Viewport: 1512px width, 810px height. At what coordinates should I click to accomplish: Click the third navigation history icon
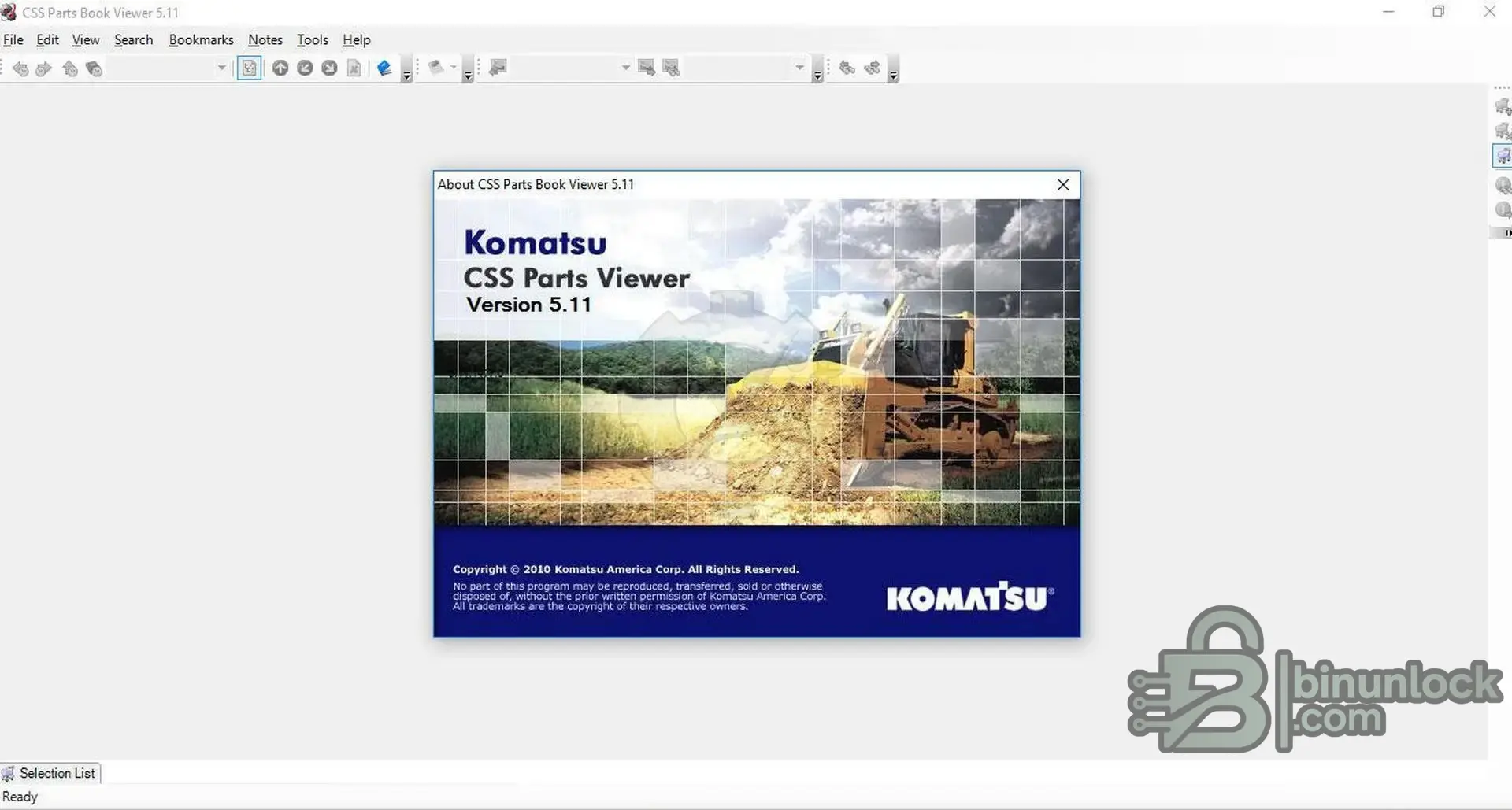pyautogui.click(x=70, y=68)
